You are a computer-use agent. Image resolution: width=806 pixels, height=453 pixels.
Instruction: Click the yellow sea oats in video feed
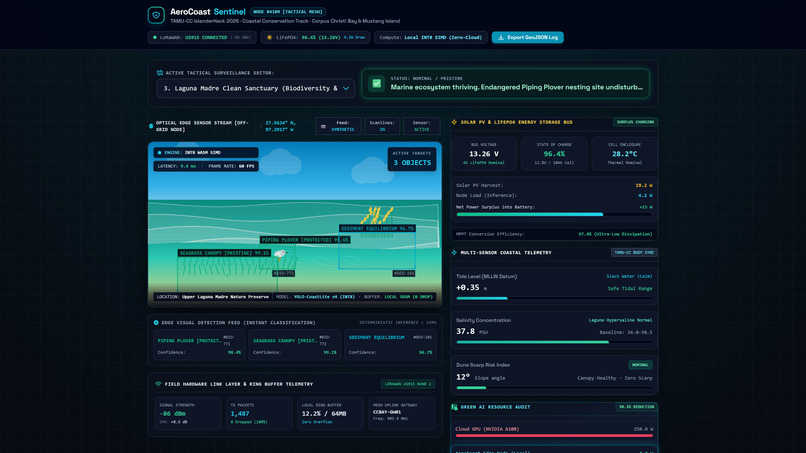tap(377, 215)
